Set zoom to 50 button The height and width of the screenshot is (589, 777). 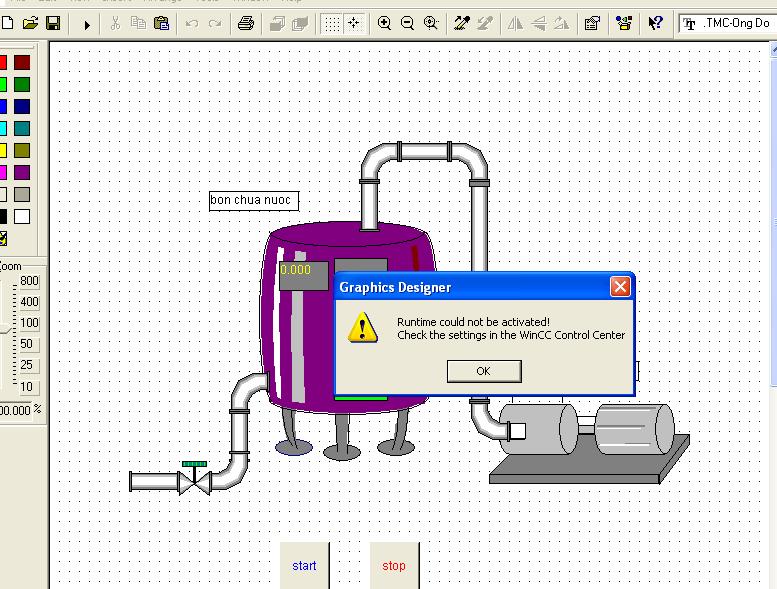coord(29,344)
